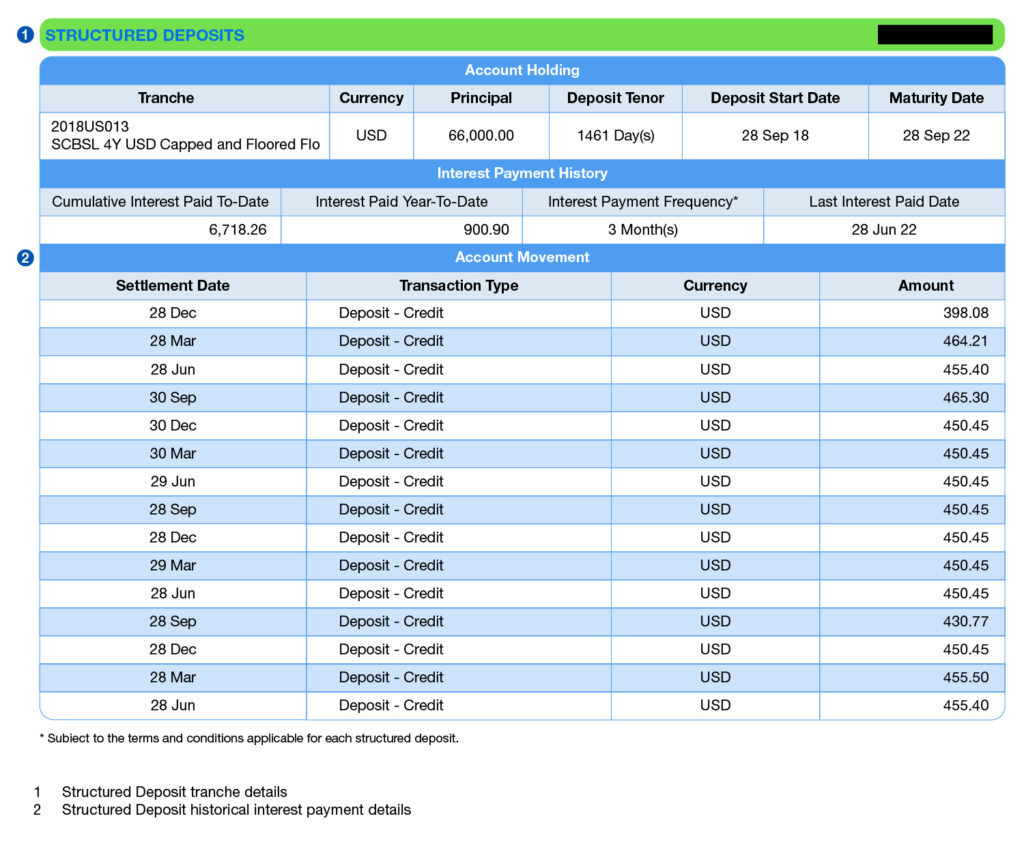Click the 28 Sep 22 maturity date
Screen dimensions: 1024x853
pyautogui.click(x=935, y=135)
